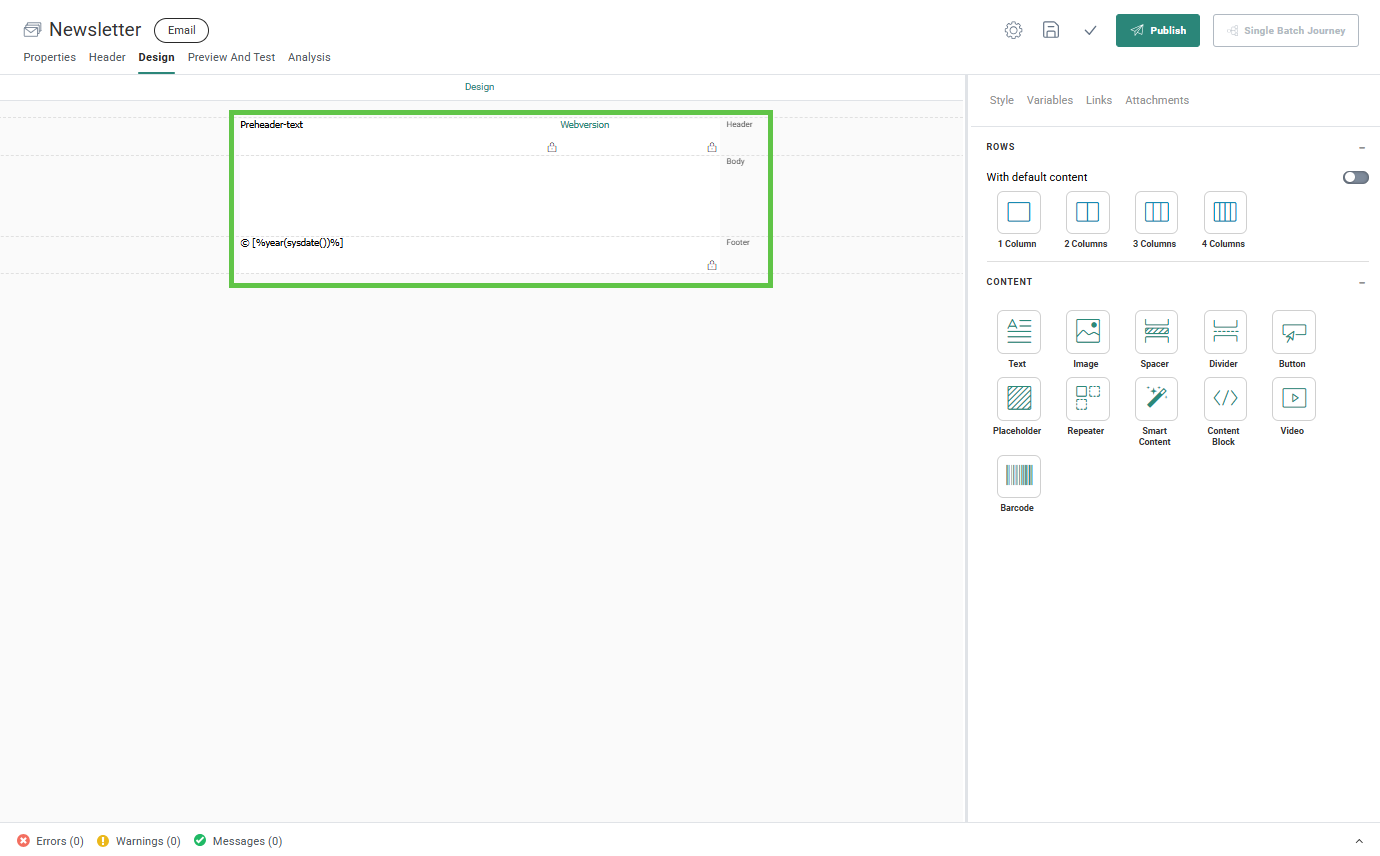Click the Webversion link in header
Viewport: 1380px width, 856px height.
(x=584, y=125)
